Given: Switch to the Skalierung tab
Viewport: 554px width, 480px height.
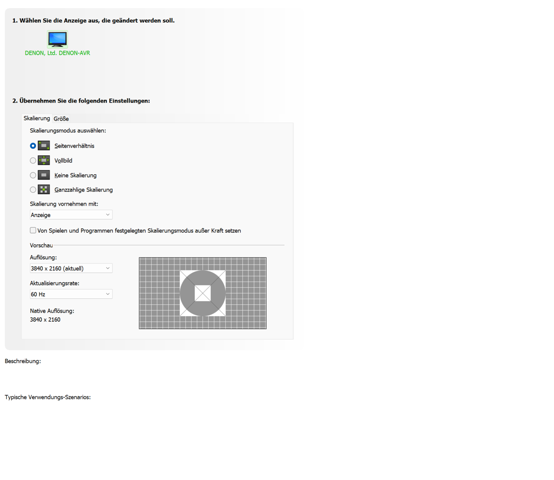Looking at the screenshot, I should coord(37,118).
